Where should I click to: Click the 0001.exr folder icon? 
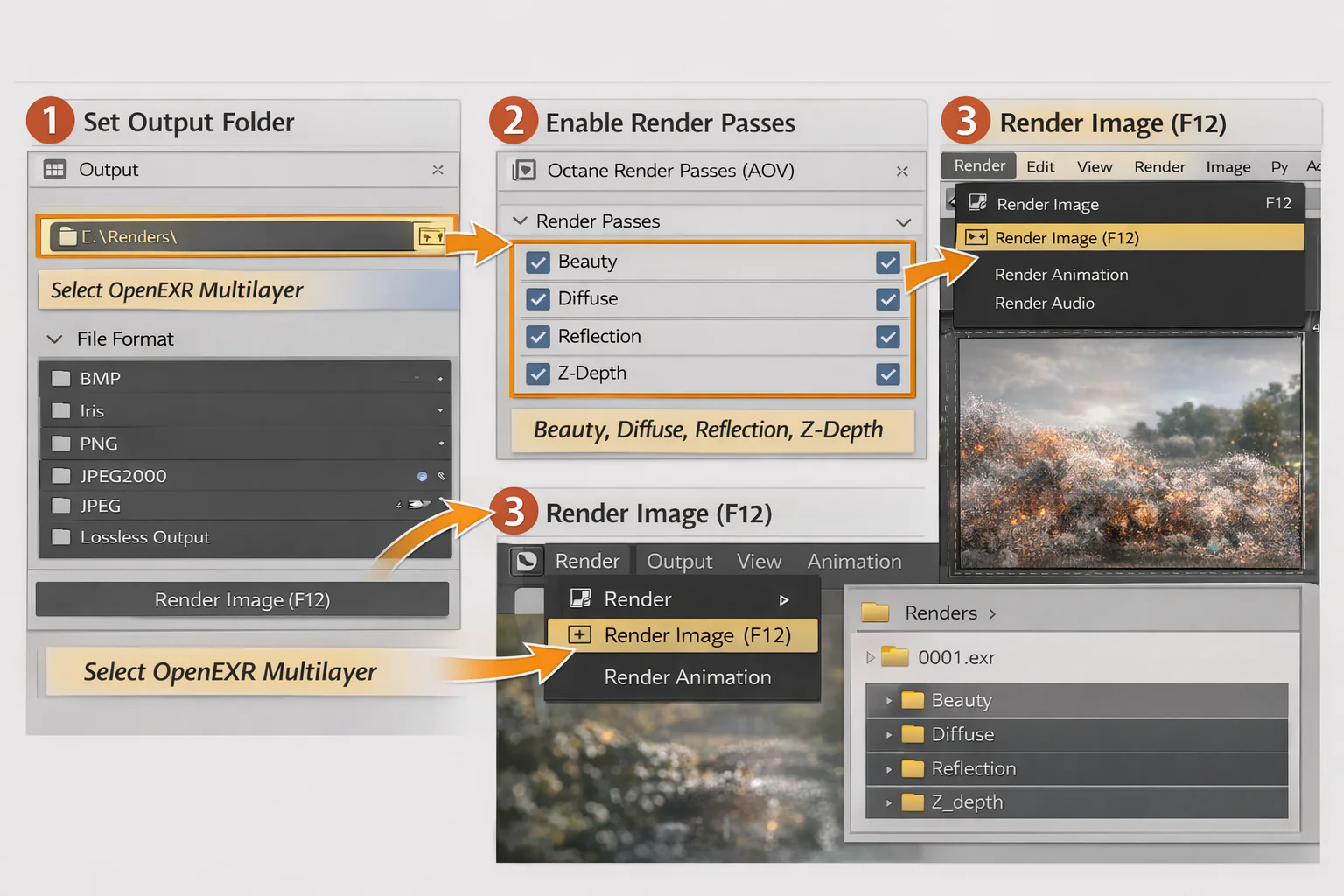coord(894,656)
